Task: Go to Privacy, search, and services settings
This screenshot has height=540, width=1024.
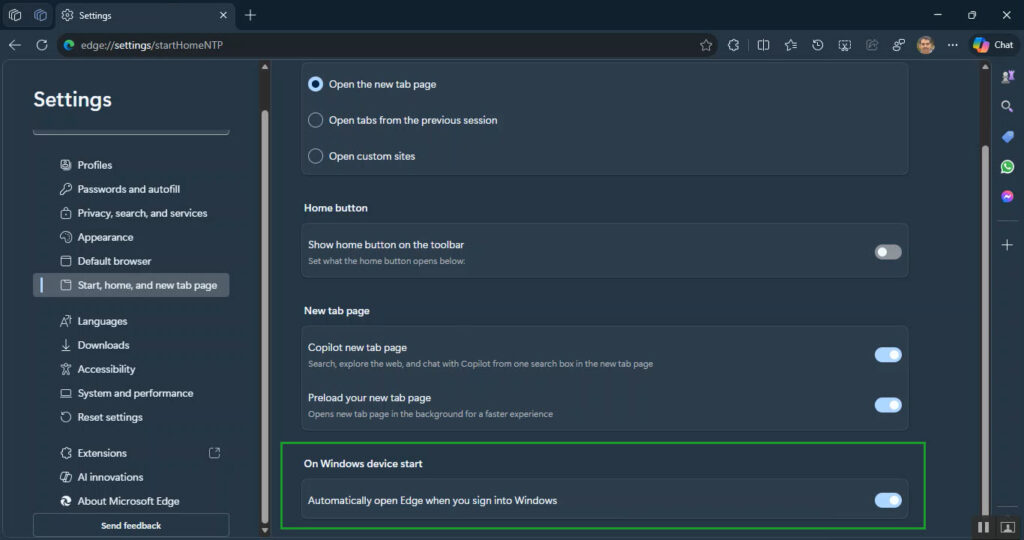Action: tap(142, 213)
